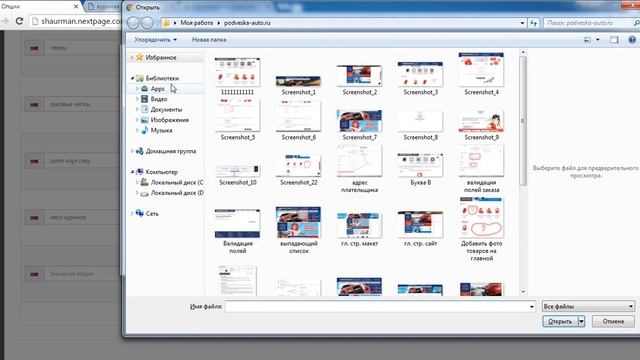Open the Упорядочить dropdown menu
The image size is (640, 360).
point(156,40)
